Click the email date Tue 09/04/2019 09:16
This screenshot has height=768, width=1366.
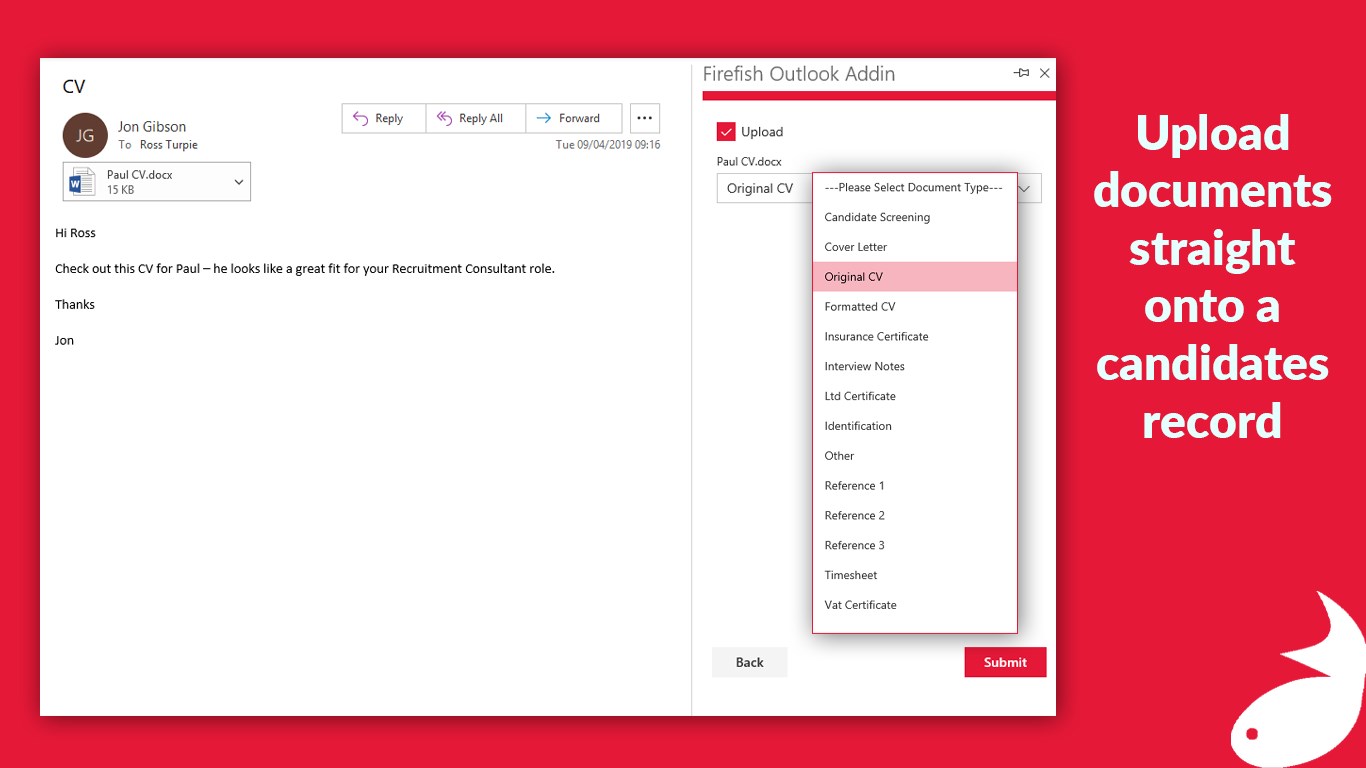click(608, 145)
